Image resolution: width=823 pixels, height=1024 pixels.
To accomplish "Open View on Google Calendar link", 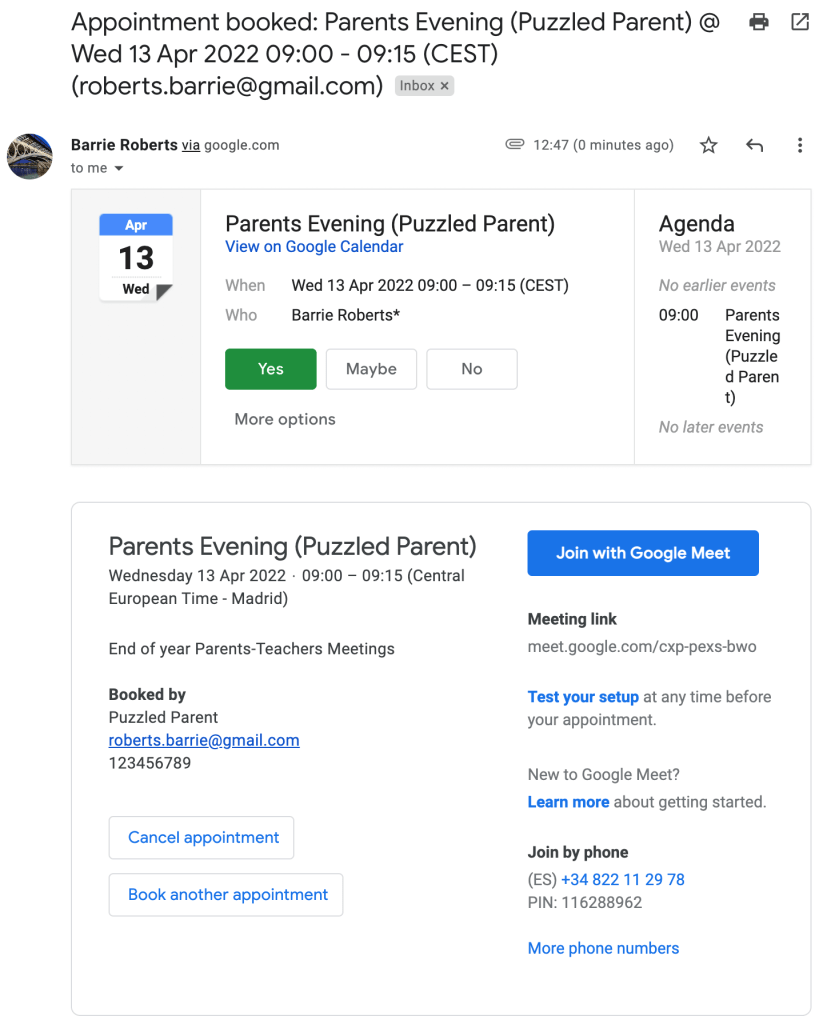I will pyautogui.click(x=314, y=247).
